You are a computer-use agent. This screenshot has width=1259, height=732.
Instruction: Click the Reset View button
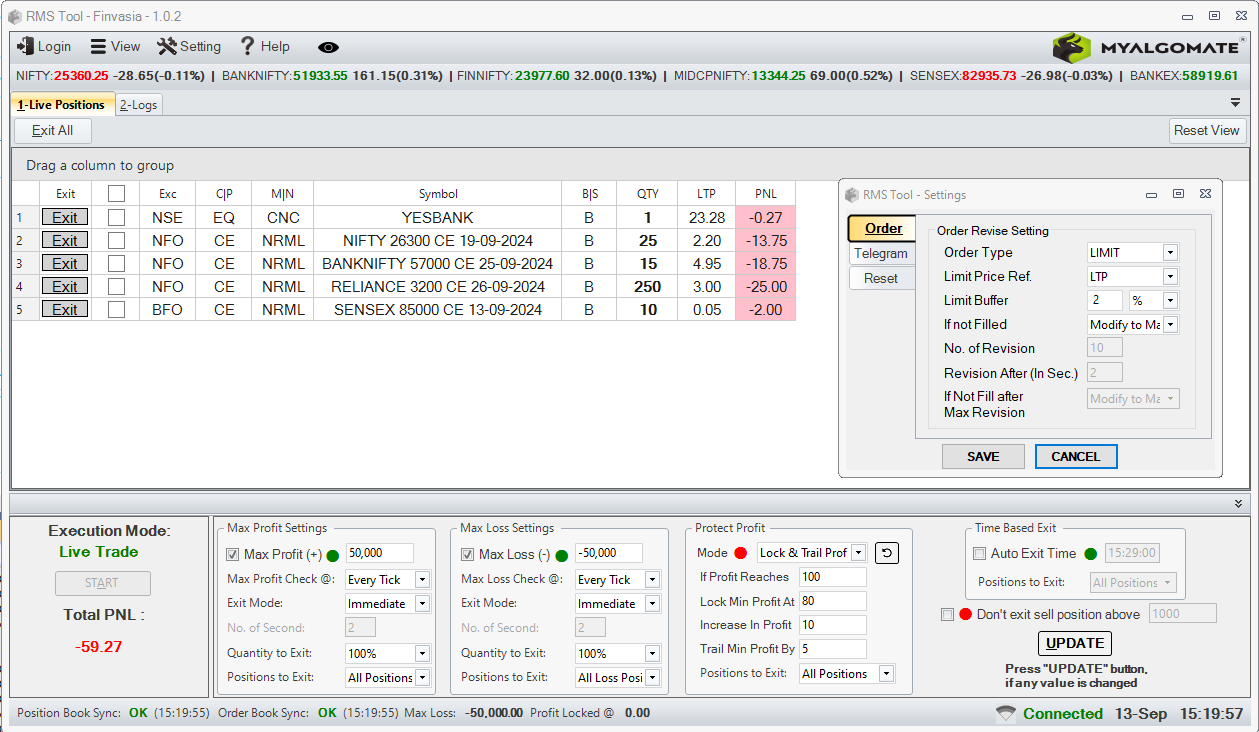point(1207,131)
